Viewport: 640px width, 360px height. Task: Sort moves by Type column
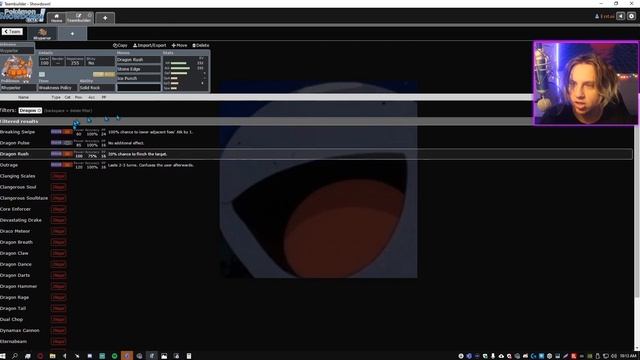coord(56,97)
